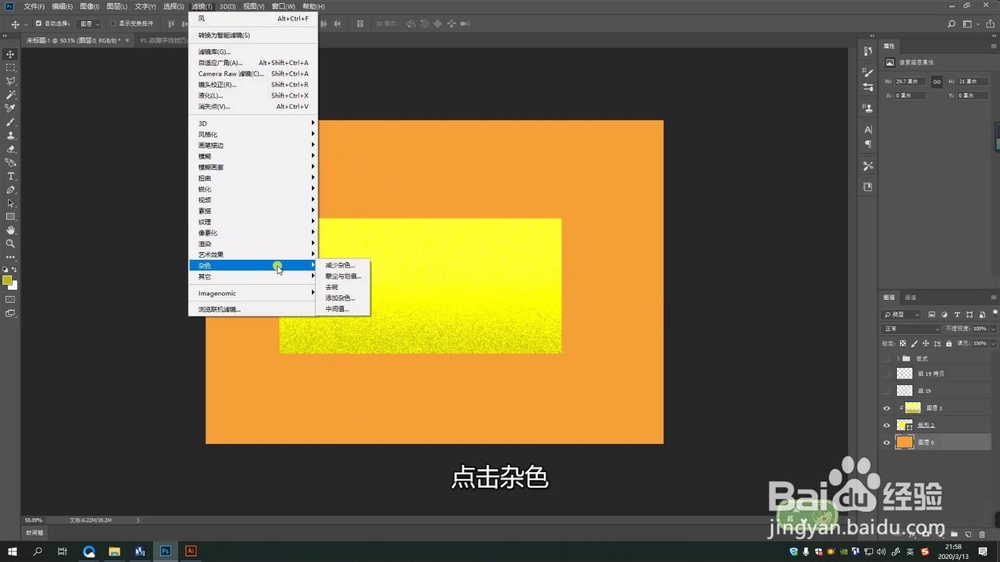The image size is (1000, 562).
Task: Expand the 其它 filter submenu
Action: pyautogui.click(x=253, y=276)
